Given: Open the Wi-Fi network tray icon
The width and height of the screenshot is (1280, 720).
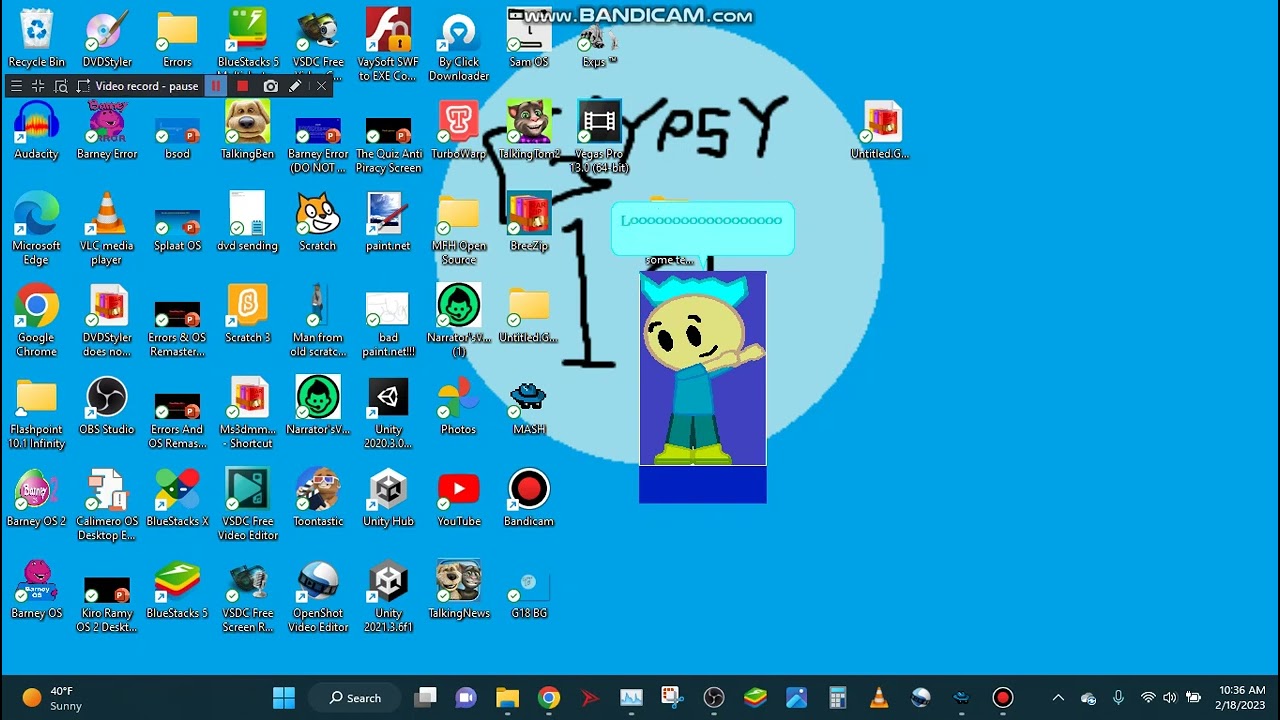Looking at the screenshot, I should pos(1148,697).
